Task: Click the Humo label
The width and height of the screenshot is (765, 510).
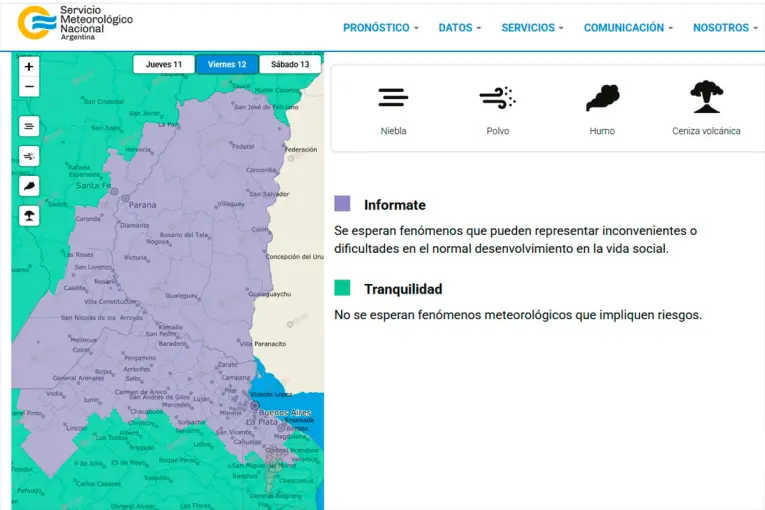Action: (x=602, y=131)
